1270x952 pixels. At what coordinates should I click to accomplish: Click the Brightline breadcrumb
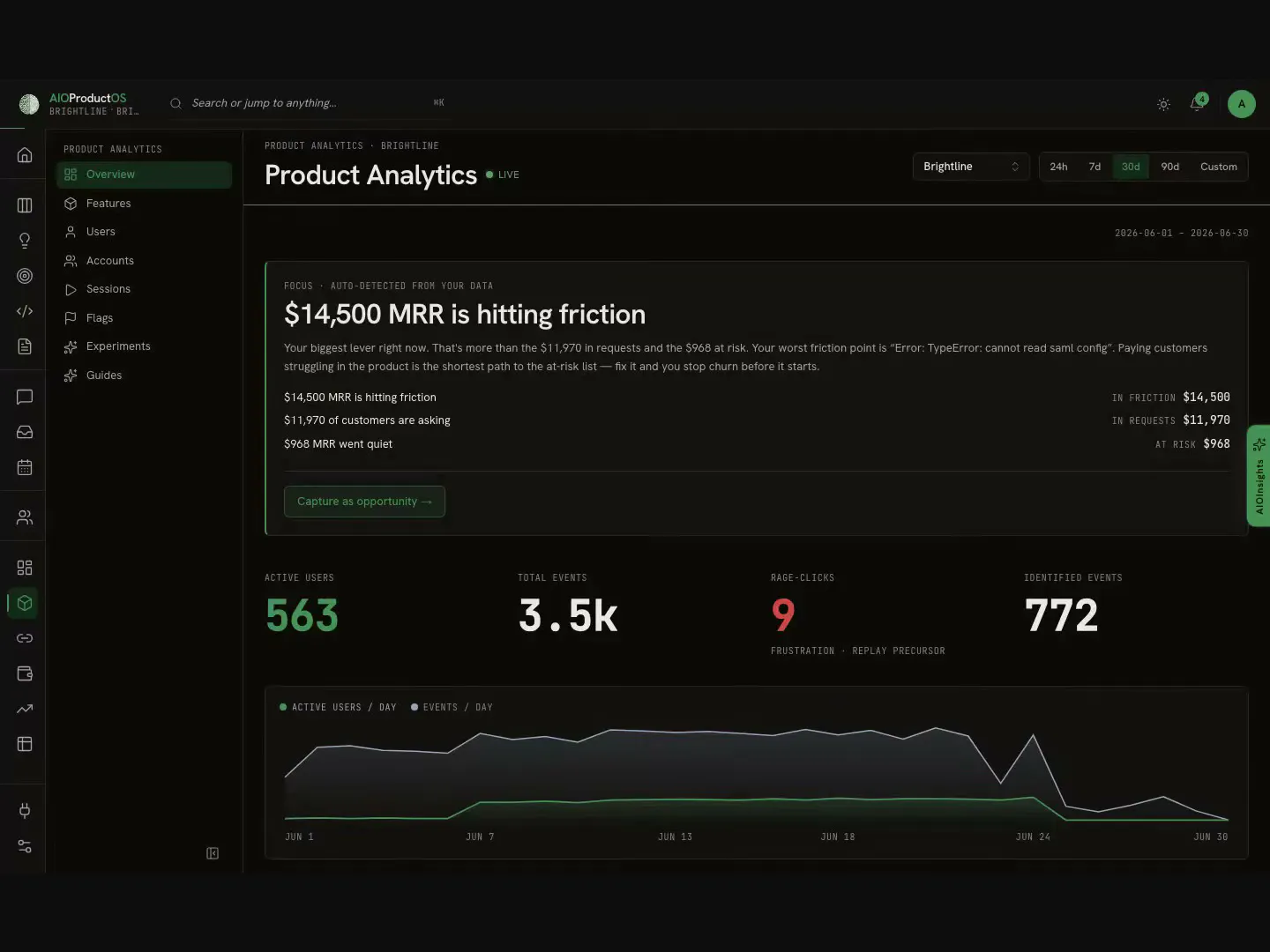click(x=409, y=145)
